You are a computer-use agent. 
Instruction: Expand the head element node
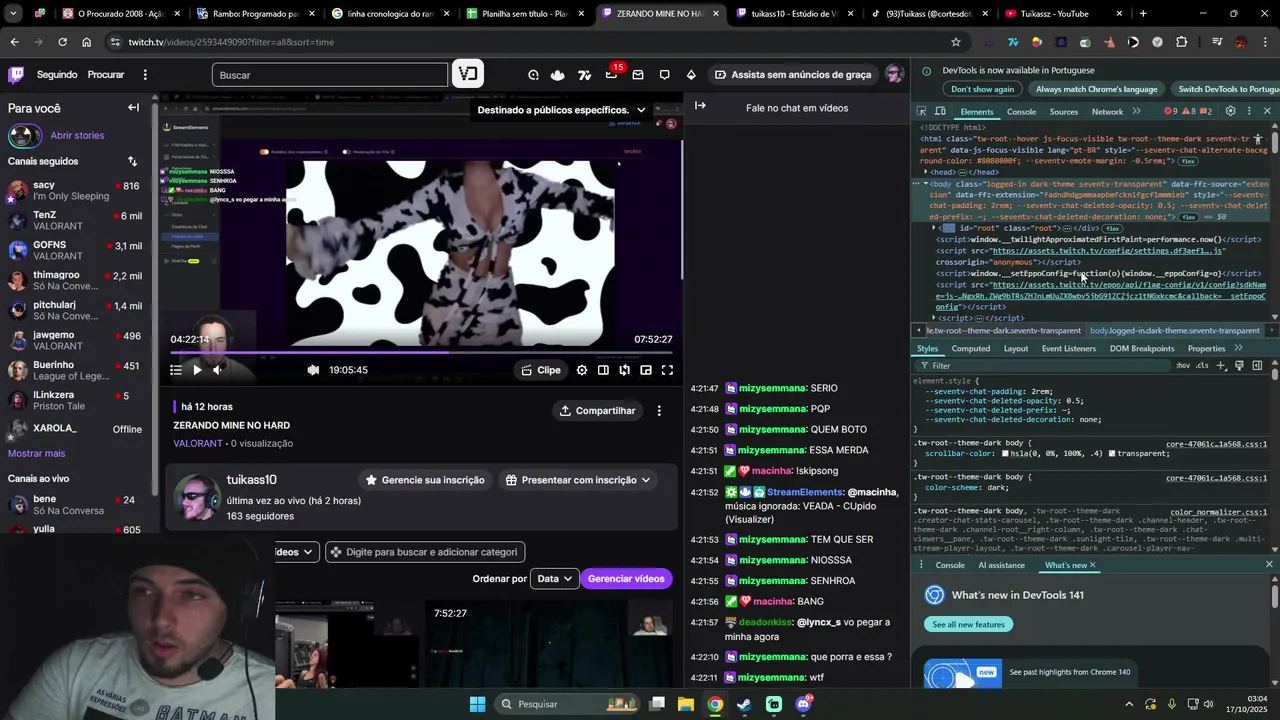click(926, 172)
